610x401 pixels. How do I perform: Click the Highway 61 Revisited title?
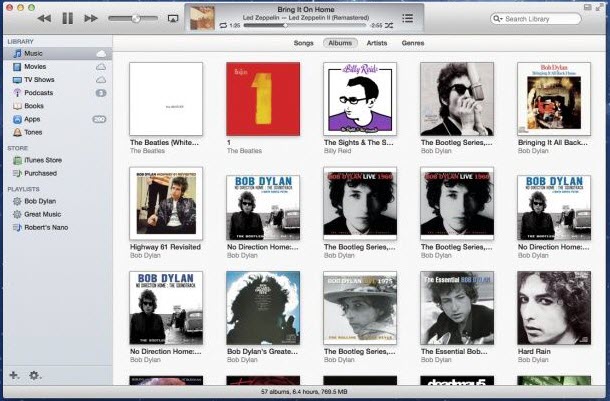click(x=165, y=247)
